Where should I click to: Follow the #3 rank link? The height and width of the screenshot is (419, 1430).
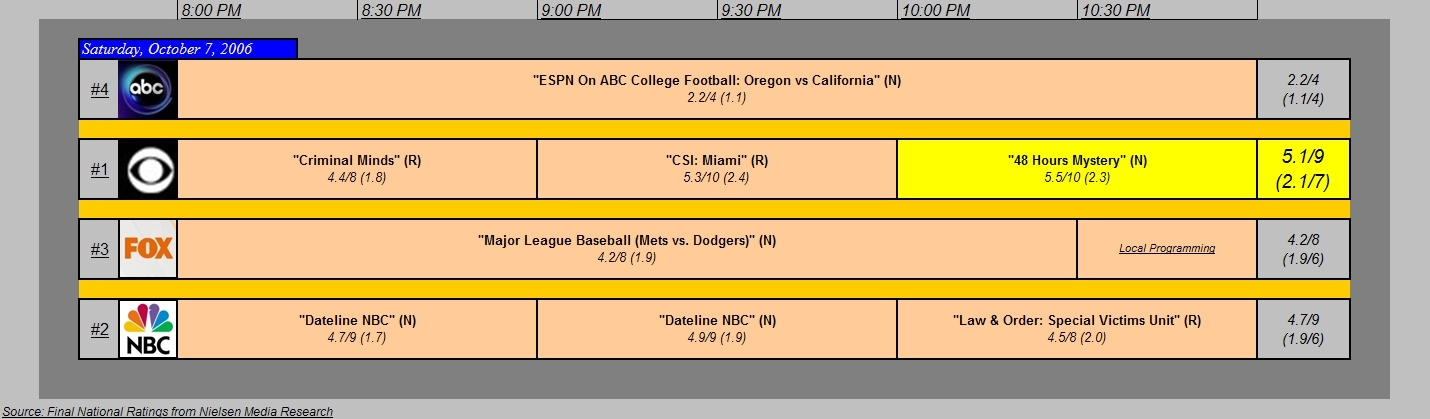click(x=99, y=249)
